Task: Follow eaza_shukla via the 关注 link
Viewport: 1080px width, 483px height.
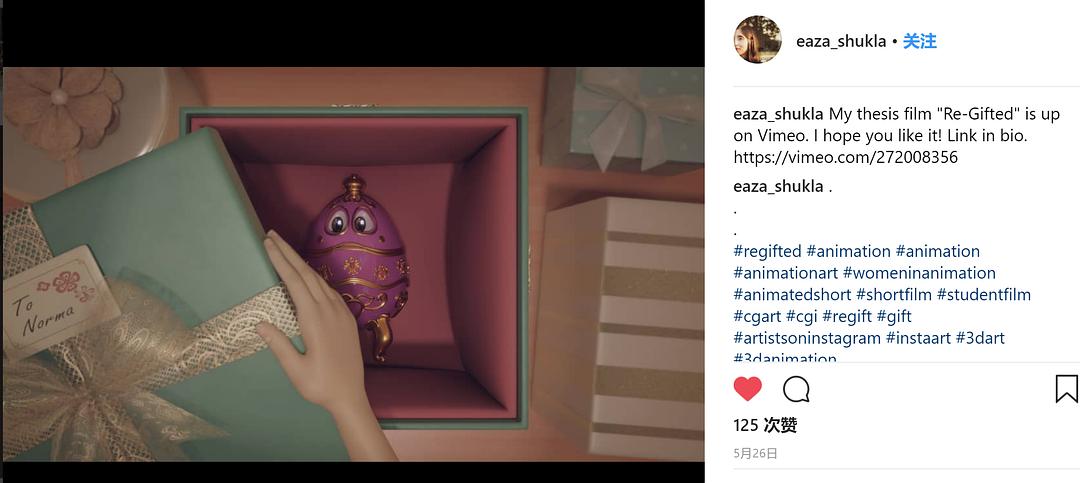Action: [x=920, y=41]
